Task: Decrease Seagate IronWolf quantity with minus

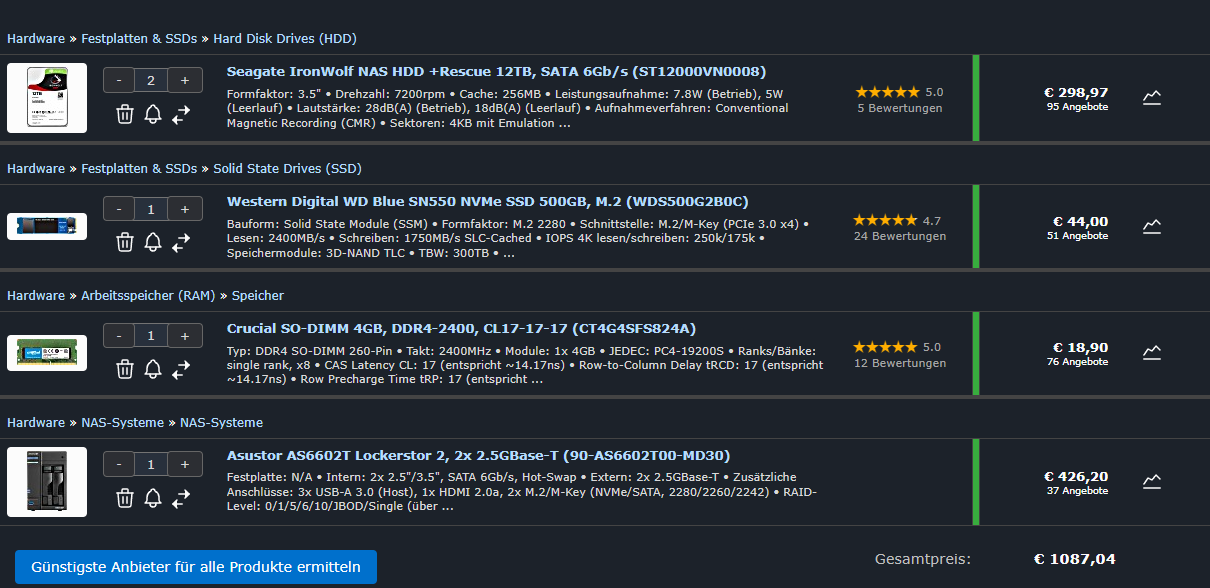Action: pos(119,81)
